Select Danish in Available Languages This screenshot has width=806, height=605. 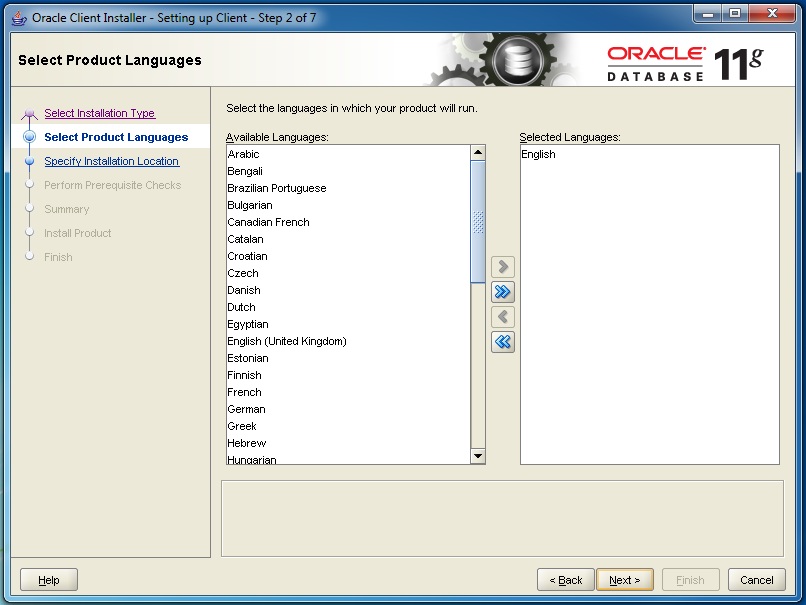pyautogui.click(x=348, y=290)
